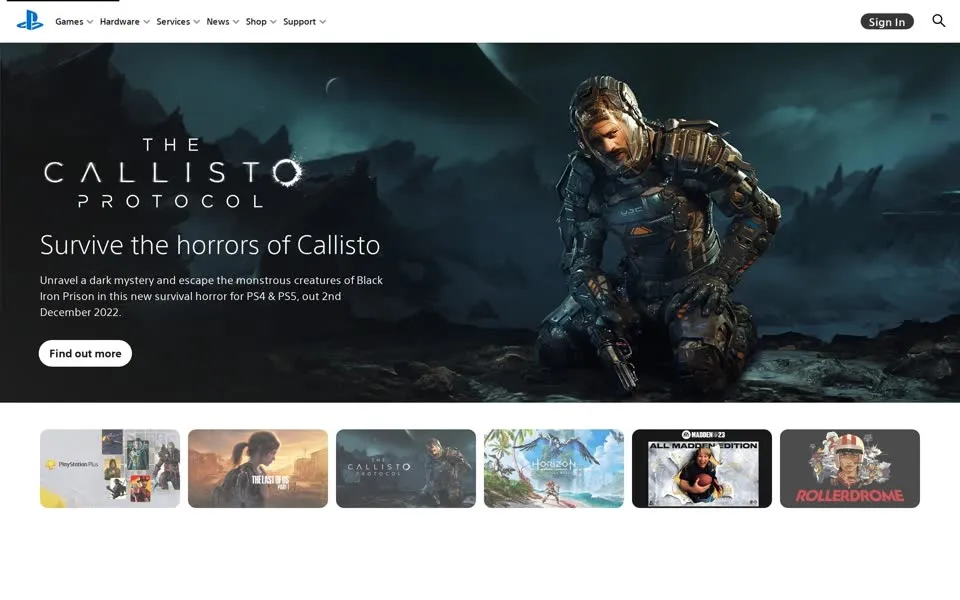Expand the Shop dropdown chevron

(273, 22)
